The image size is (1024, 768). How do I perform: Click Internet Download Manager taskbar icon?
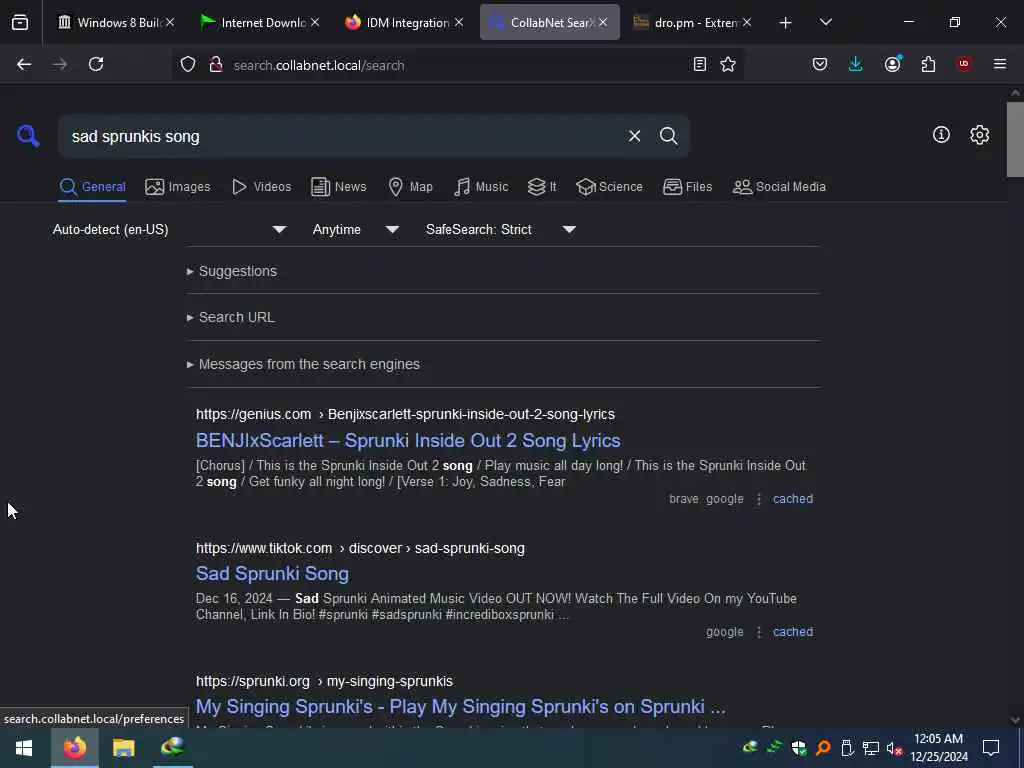point(173,748)
